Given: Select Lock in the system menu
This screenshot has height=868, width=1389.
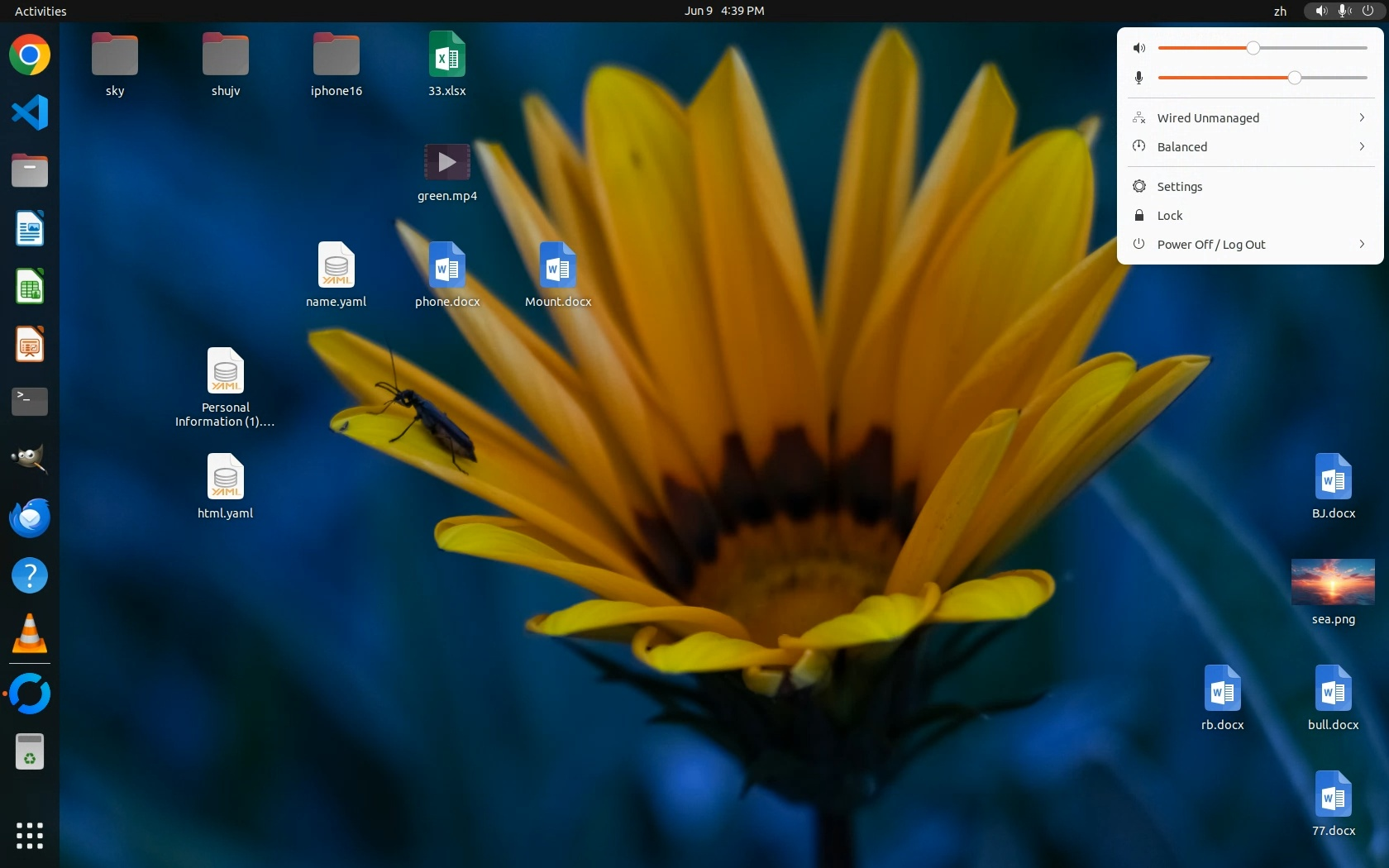Looking at the screenshot, I should (x=1169, y=216).
